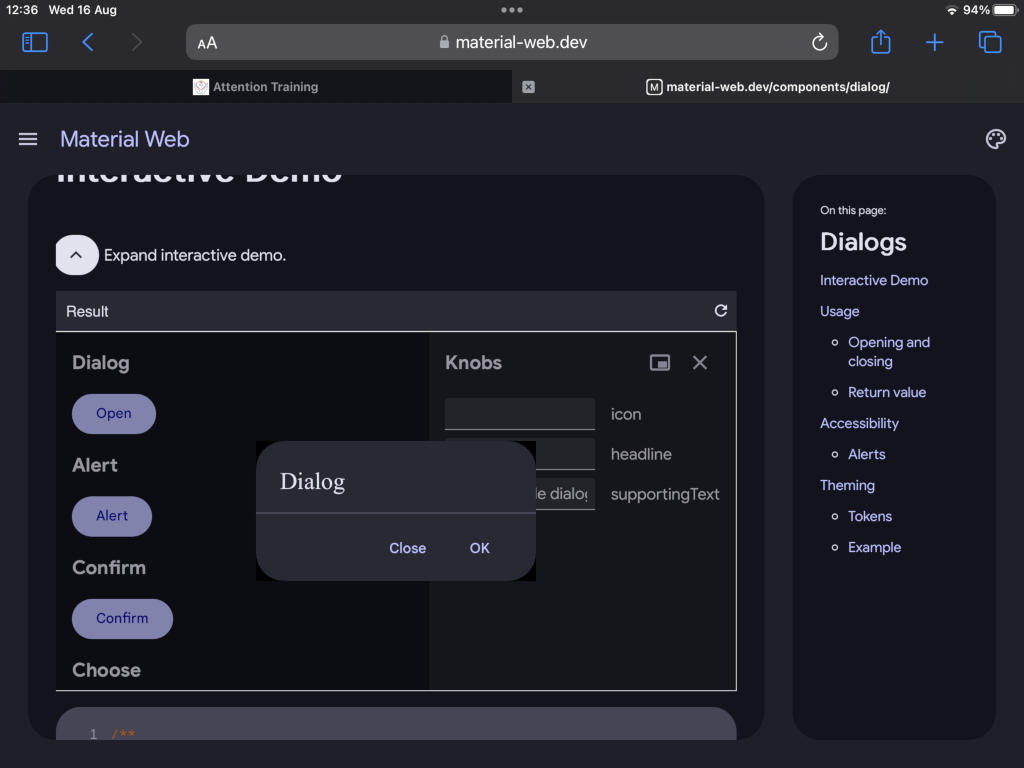The height and width of the screenshot is (768, 1024).
Task: Refresh the Result demo preview
Action: pos(721,310)
